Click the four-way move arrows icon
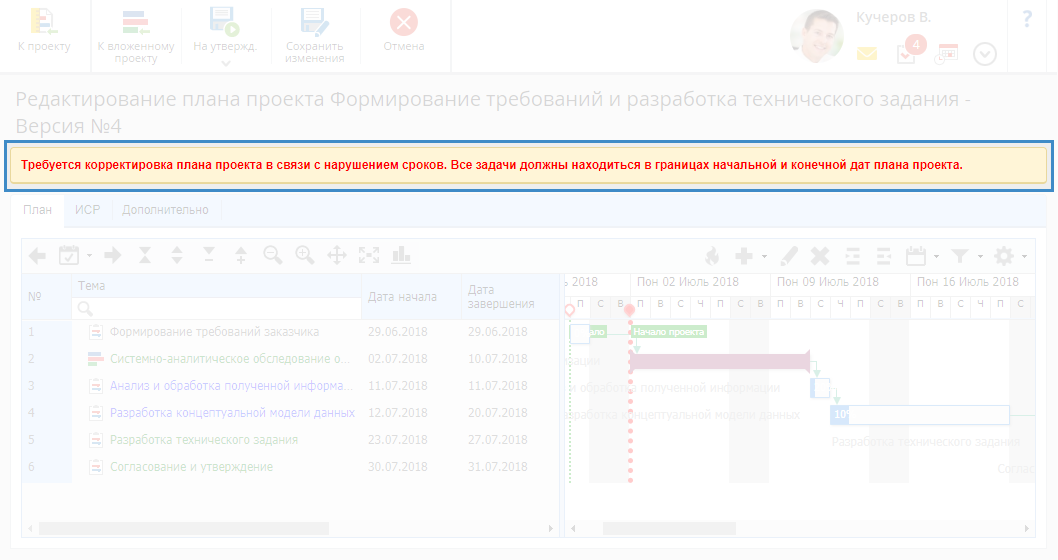This screenshot has height=560, width=1058. [337, 255]
